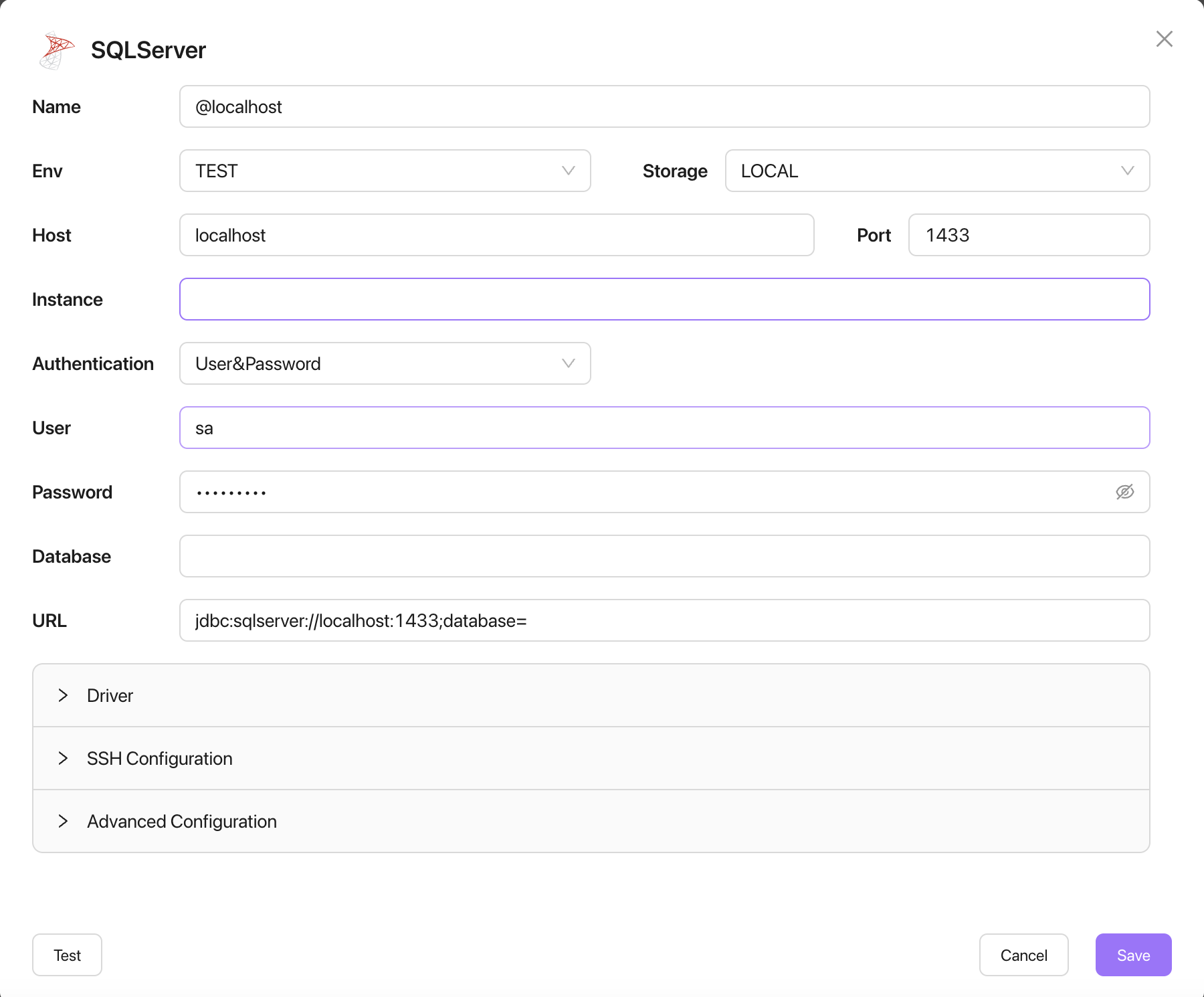Viewport: 1204px width, 997px height.
Task: Save the SQLServer connection
Action: pos(1133,955)
